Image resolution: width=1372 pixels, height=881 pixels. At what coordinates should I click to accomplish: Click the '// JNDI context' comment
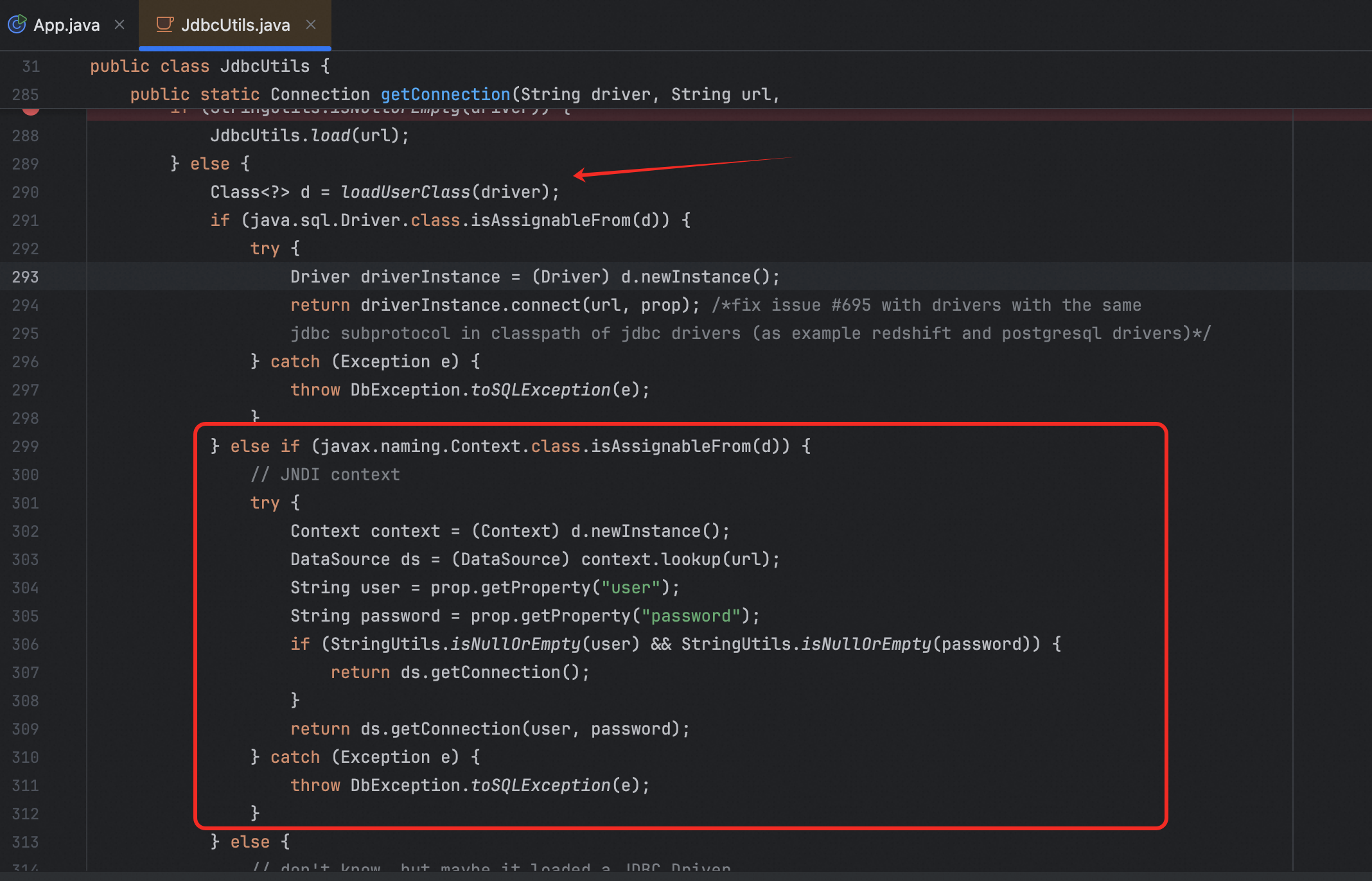pos(325,475)
